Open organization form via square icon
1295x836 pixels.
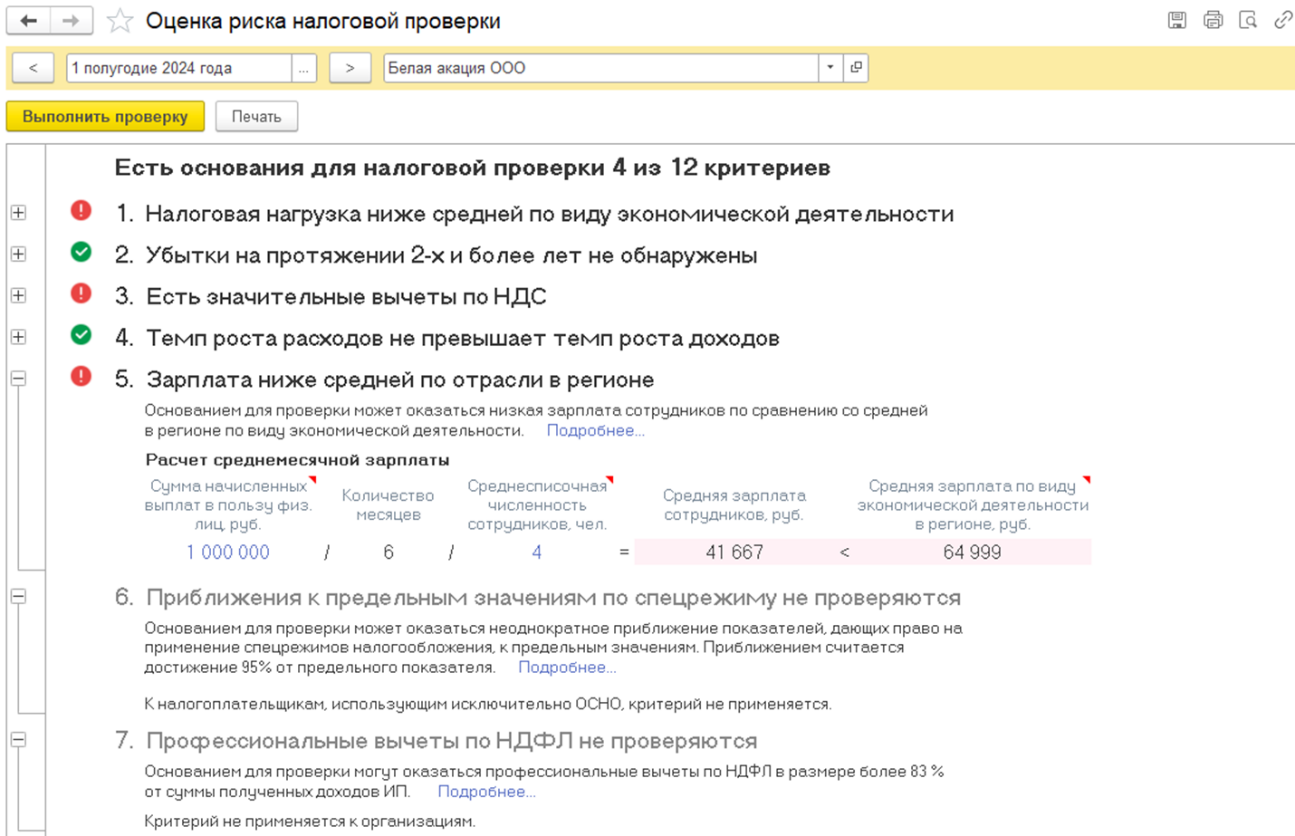click(x=856, y=68)
